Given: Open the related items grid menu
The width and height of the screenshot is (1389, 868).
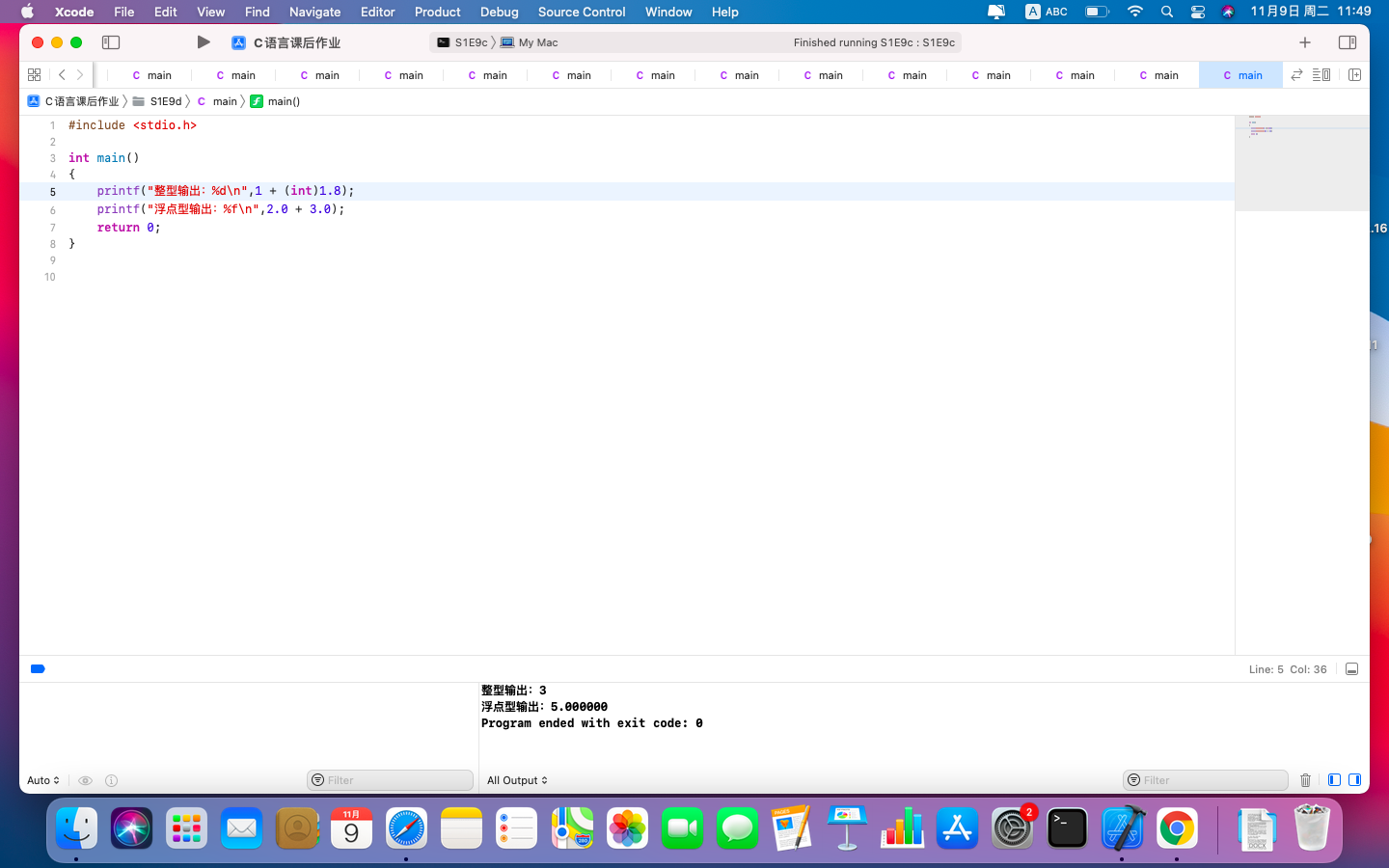Looking at the screenshot, I should (x=34, y=75).
